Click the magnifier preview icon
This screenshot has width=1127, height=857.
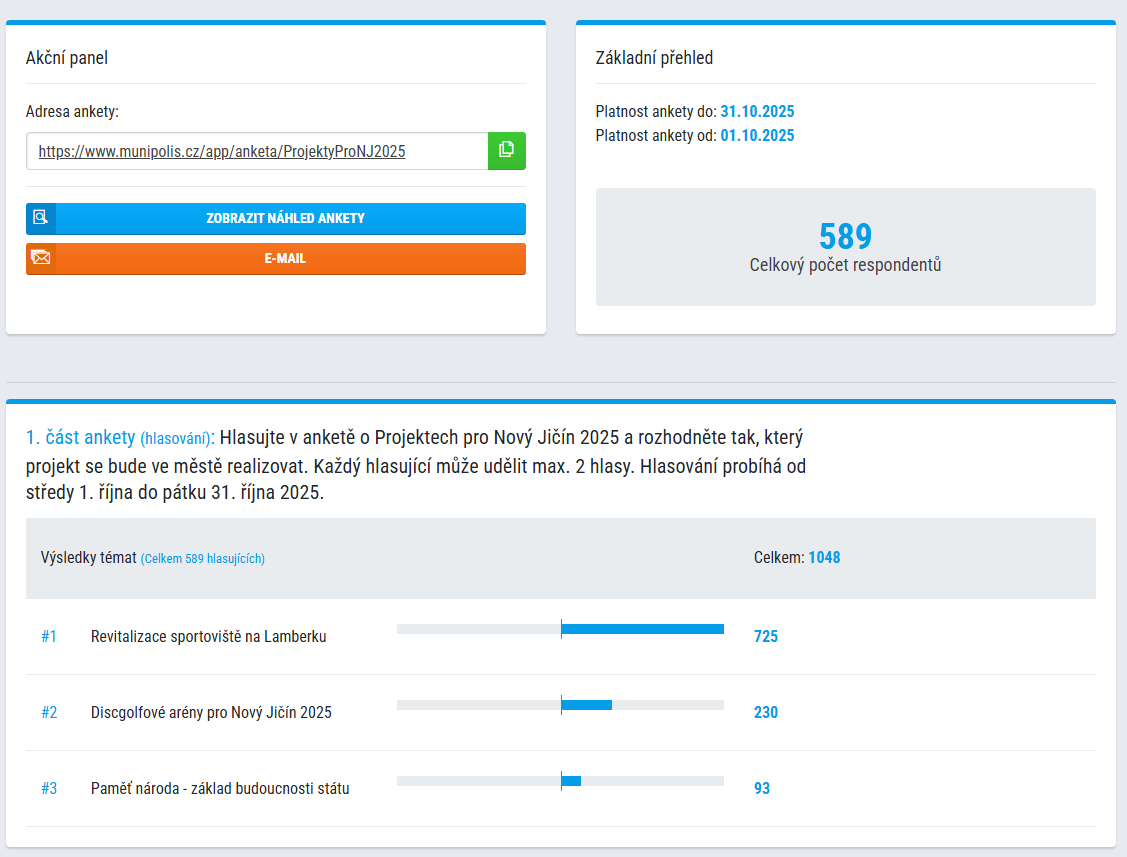tap(41, 218)
